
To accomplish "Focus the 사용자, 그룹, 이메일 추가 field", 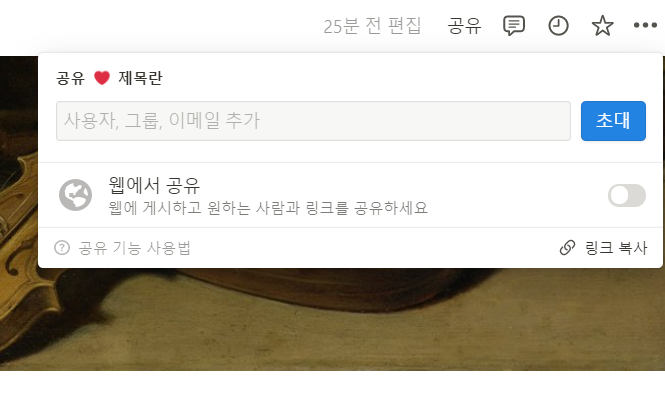I will point(313,121).
